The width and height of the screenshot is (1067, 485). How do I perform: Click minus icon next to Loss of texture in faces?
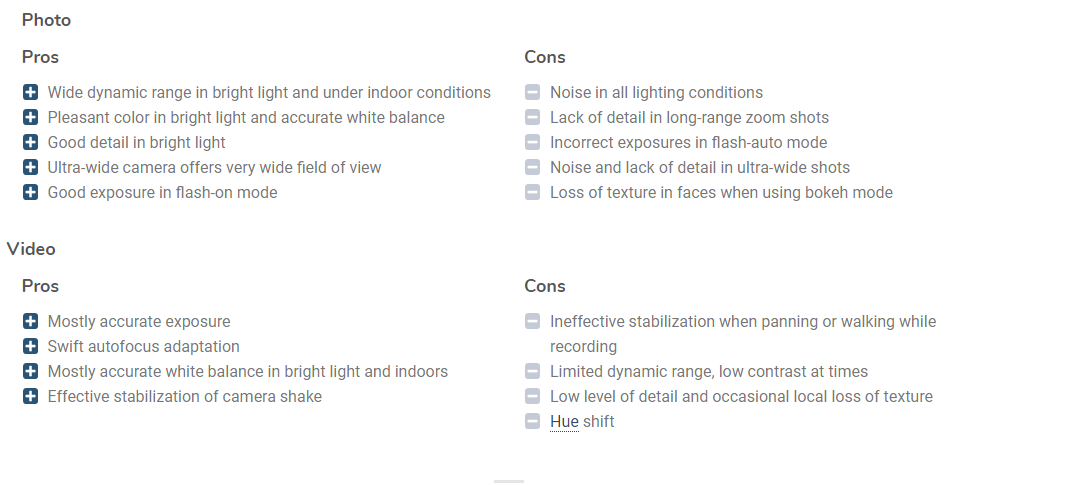[533, 193]
